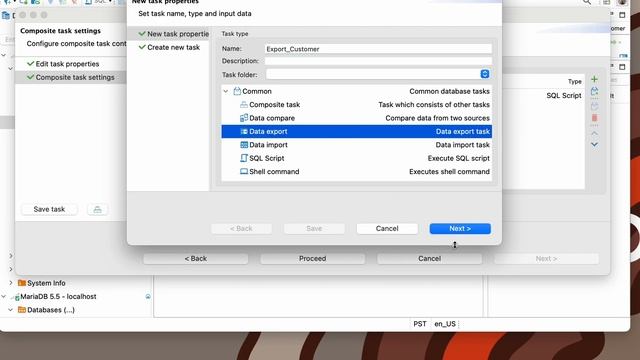The width and height of the screenshot is (640, 360).
Task: Choose the Shell command task icon
Action: tap(244, 171)
